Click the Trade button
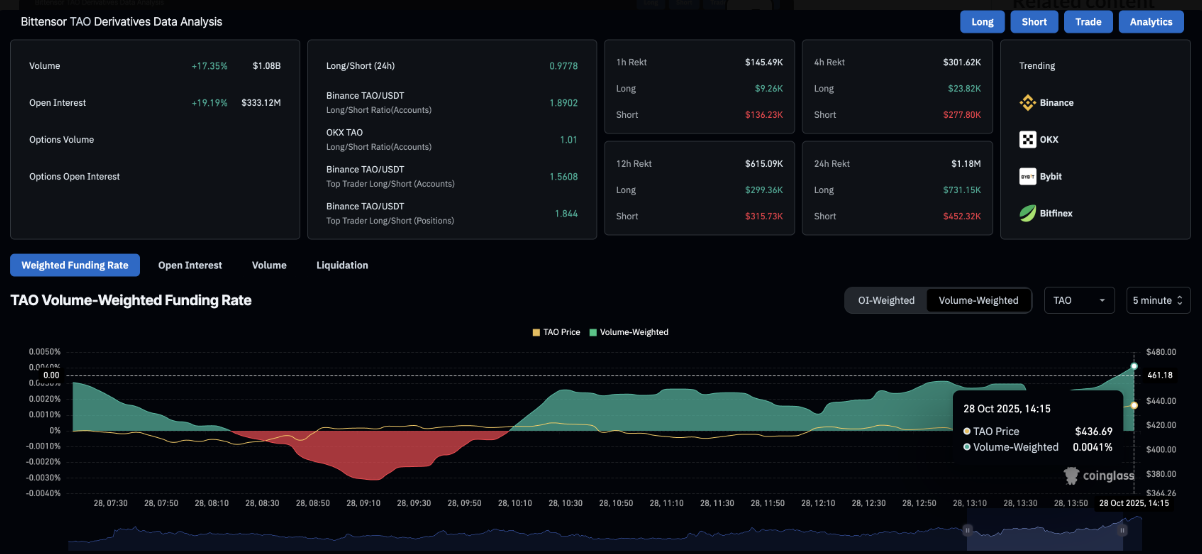The image size is (1202, 554). pyautogui.click(x=1088, y=22)
